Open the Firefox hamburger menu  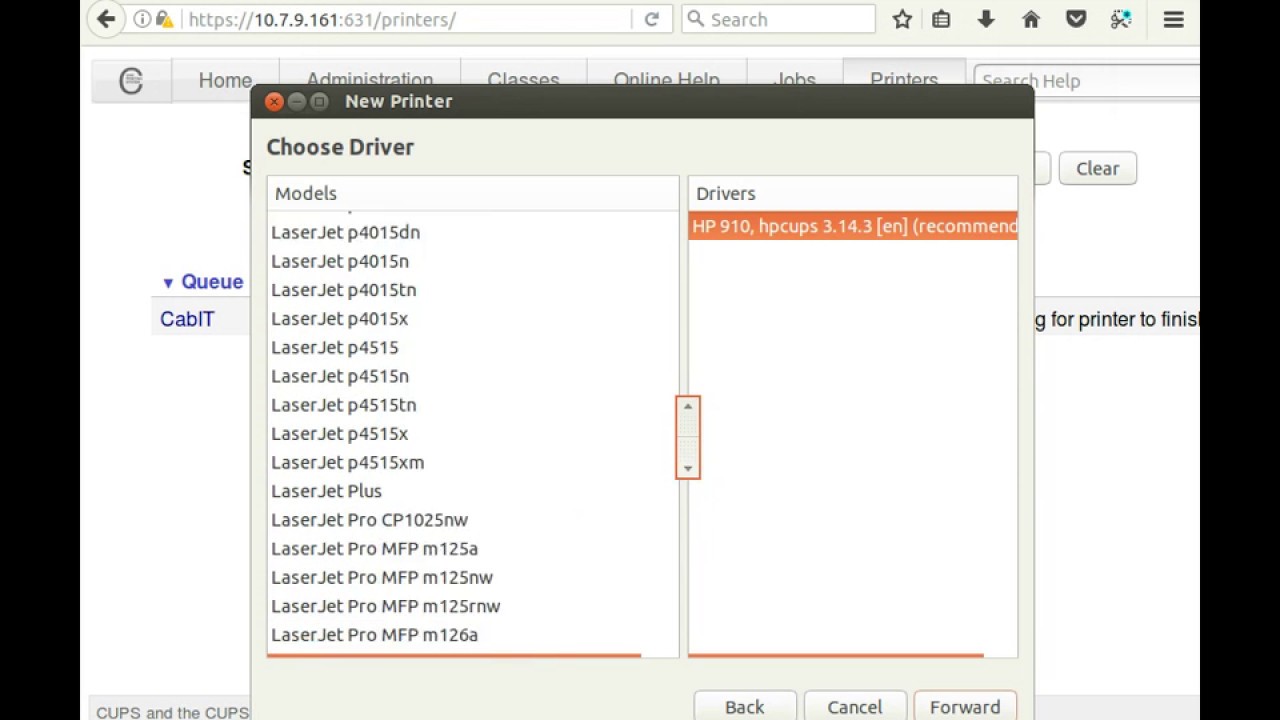coord(1174,19)
